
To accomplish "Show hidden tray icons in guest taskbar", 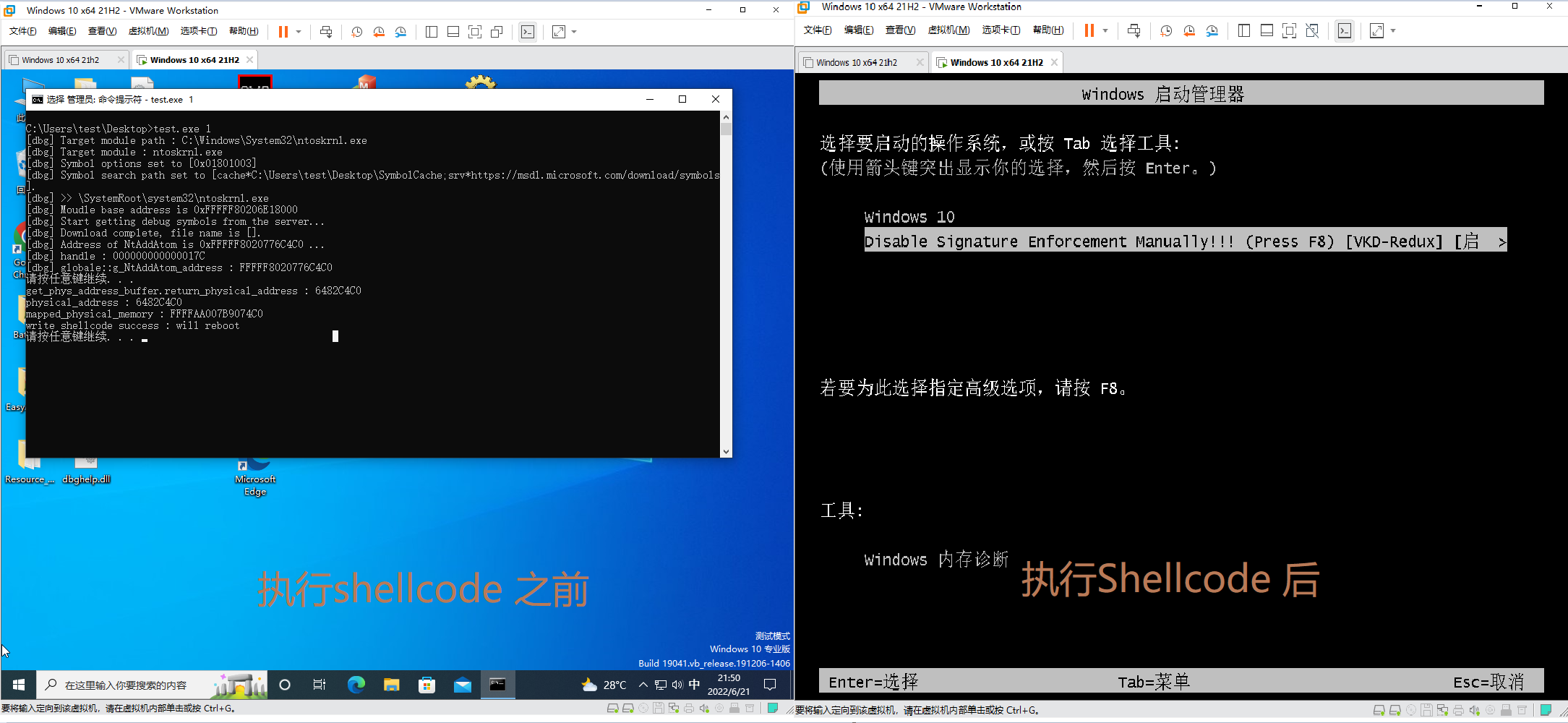I will tap(643, 685).
